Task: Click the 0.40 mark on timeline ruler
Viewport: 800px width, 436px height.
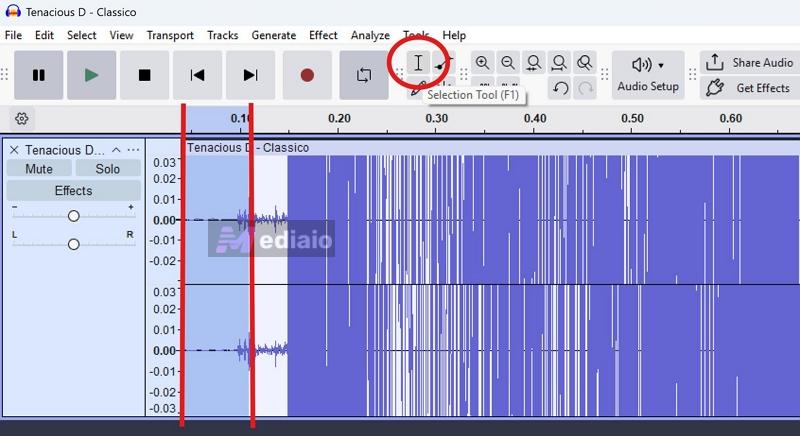Action: pyautogui.click(x=535, y=118)
